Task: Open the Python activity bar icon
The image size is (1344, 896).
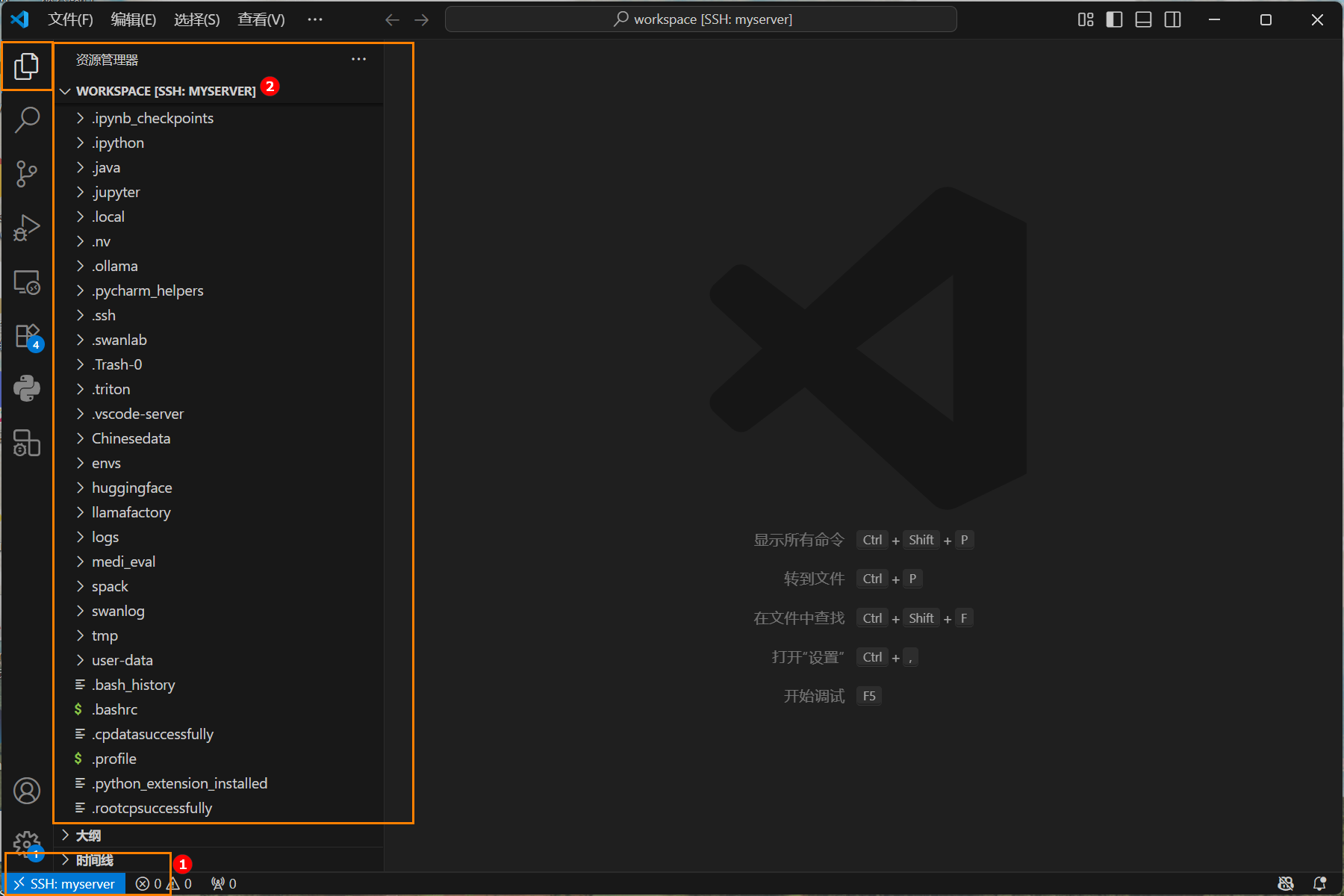Action: pyautogui.click(x=27, y=388)
